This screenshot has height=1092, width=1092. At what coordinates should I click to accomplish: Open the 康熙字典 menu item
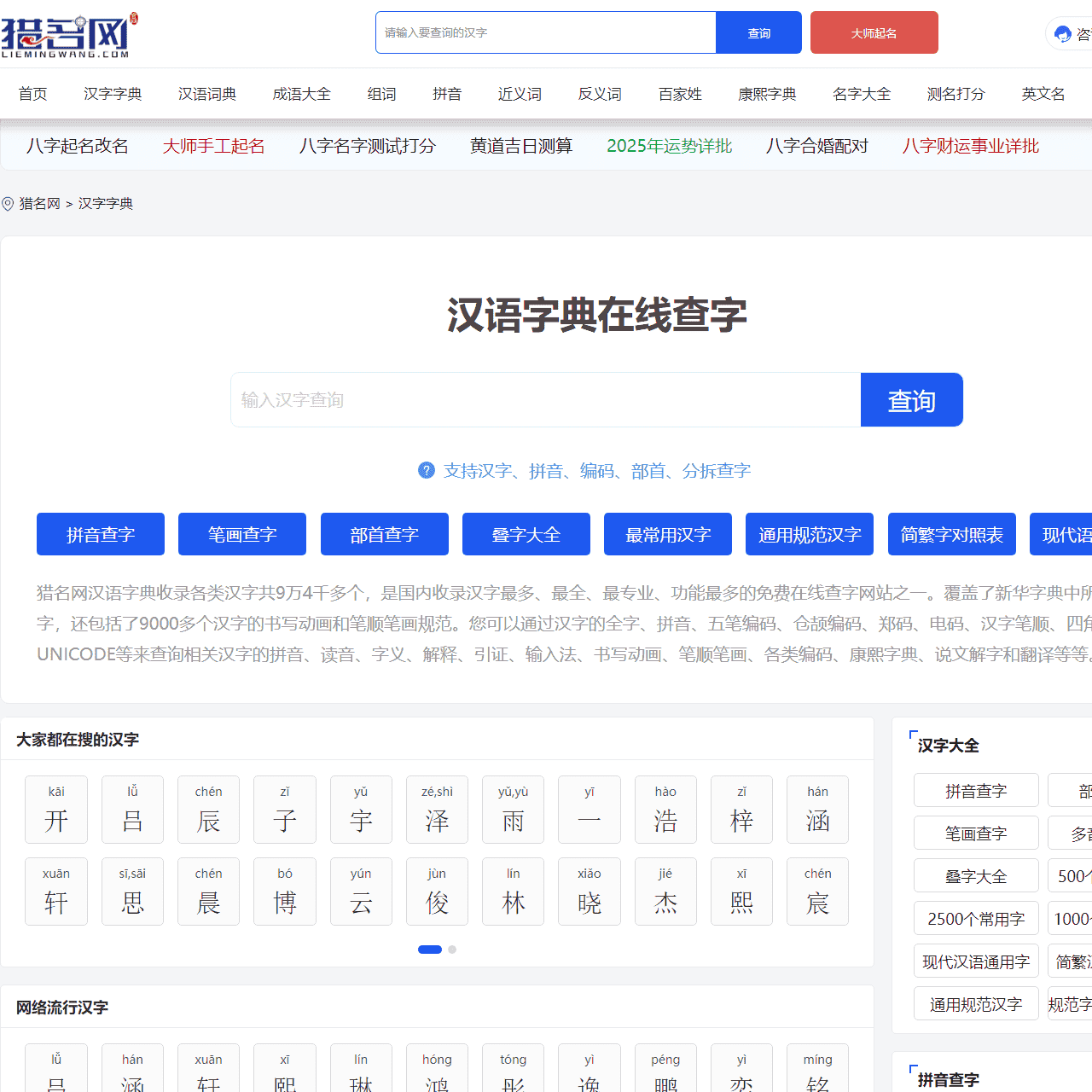point(766,94)
